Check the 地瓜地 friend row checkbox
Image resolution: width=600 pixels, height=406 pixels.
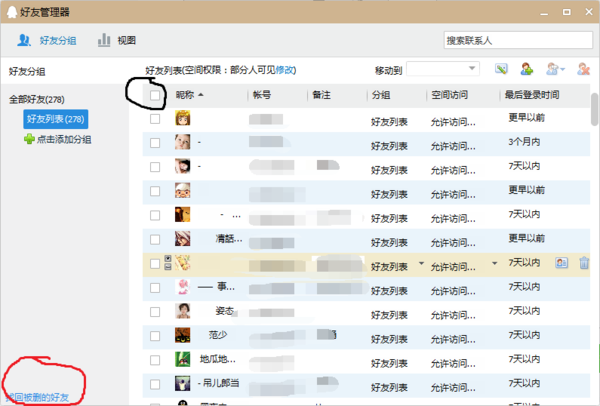155,360
